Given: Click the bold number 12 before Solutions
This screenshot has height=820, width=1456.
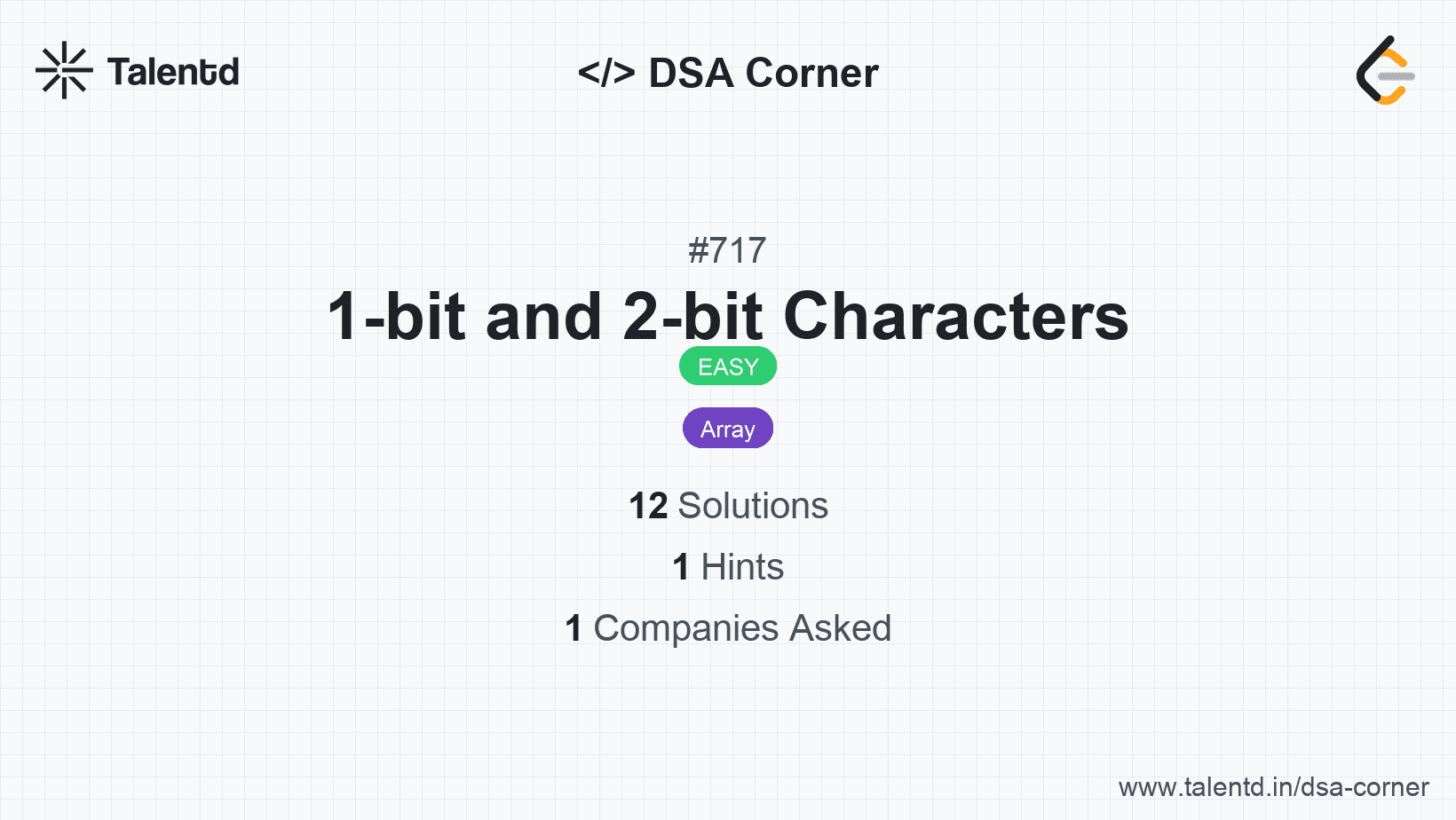Looking at the screenshot, I should click(x=648, y=506).
